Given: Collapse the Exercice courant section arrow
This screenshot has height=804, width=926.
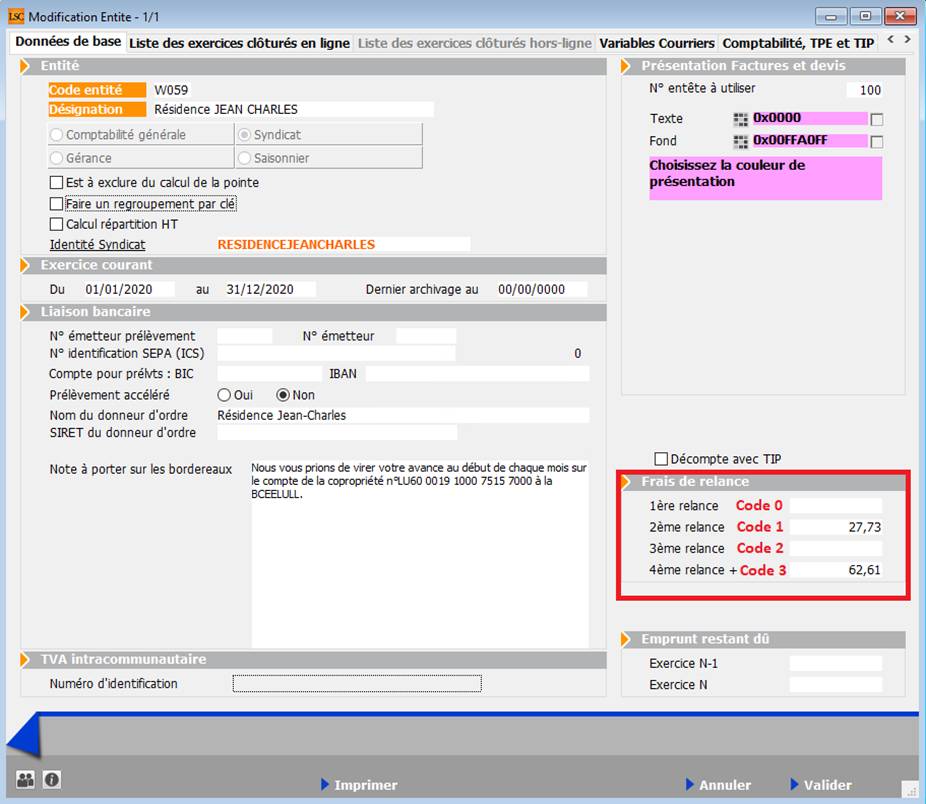Looking at the screenshot, I should coord(25,265).
